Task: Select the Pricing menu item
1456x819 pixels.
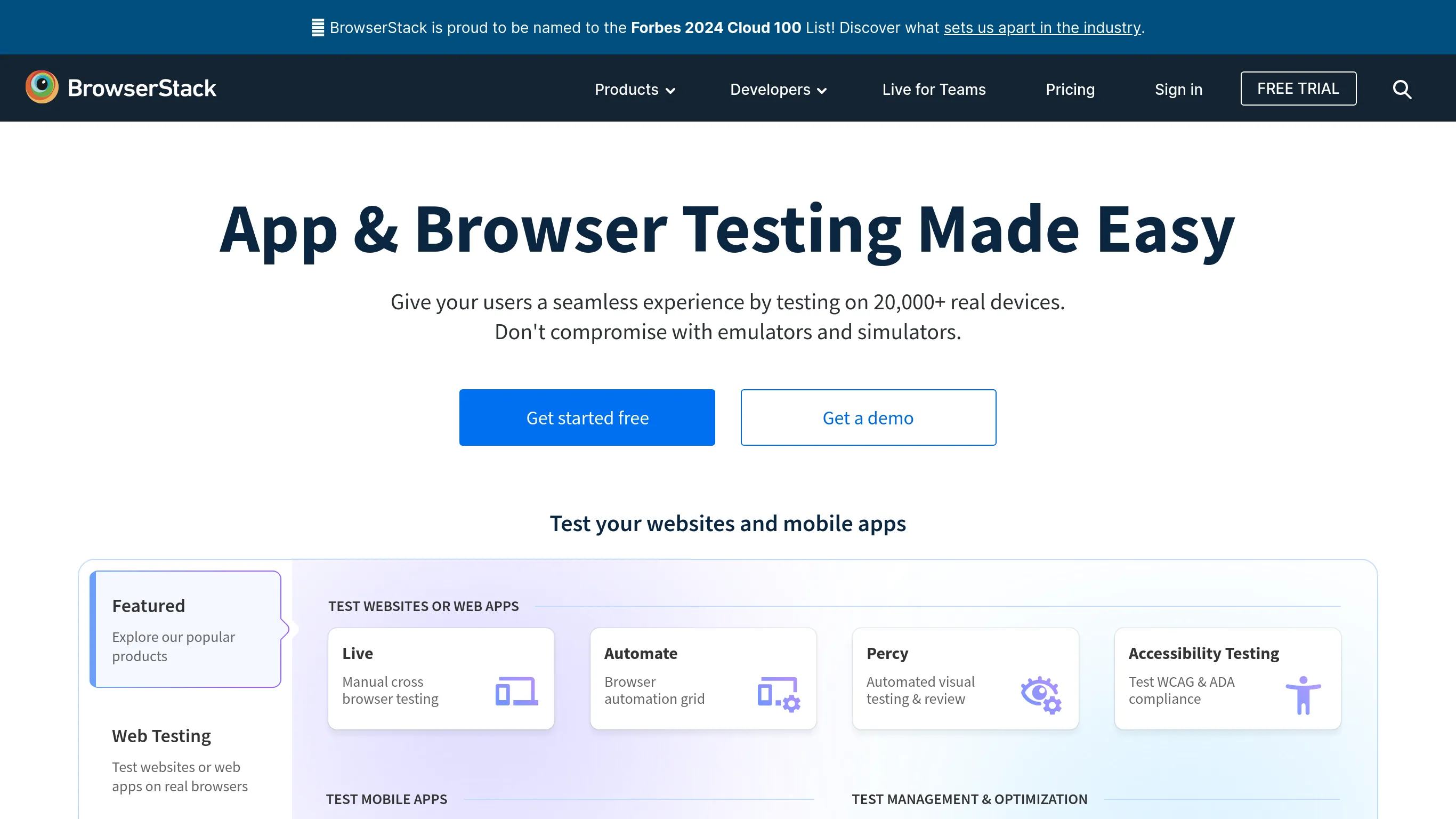Action: [x=1071, y=88]
